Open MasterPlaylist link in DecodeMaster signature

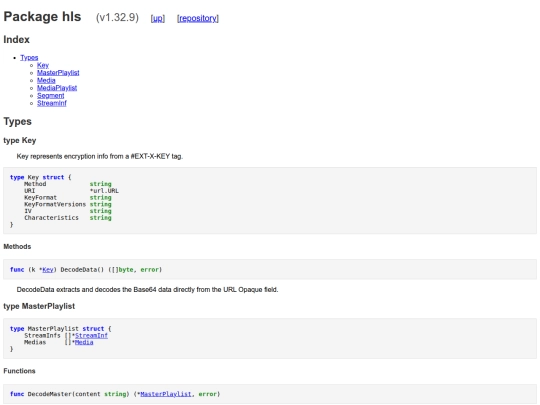point(166,394)
